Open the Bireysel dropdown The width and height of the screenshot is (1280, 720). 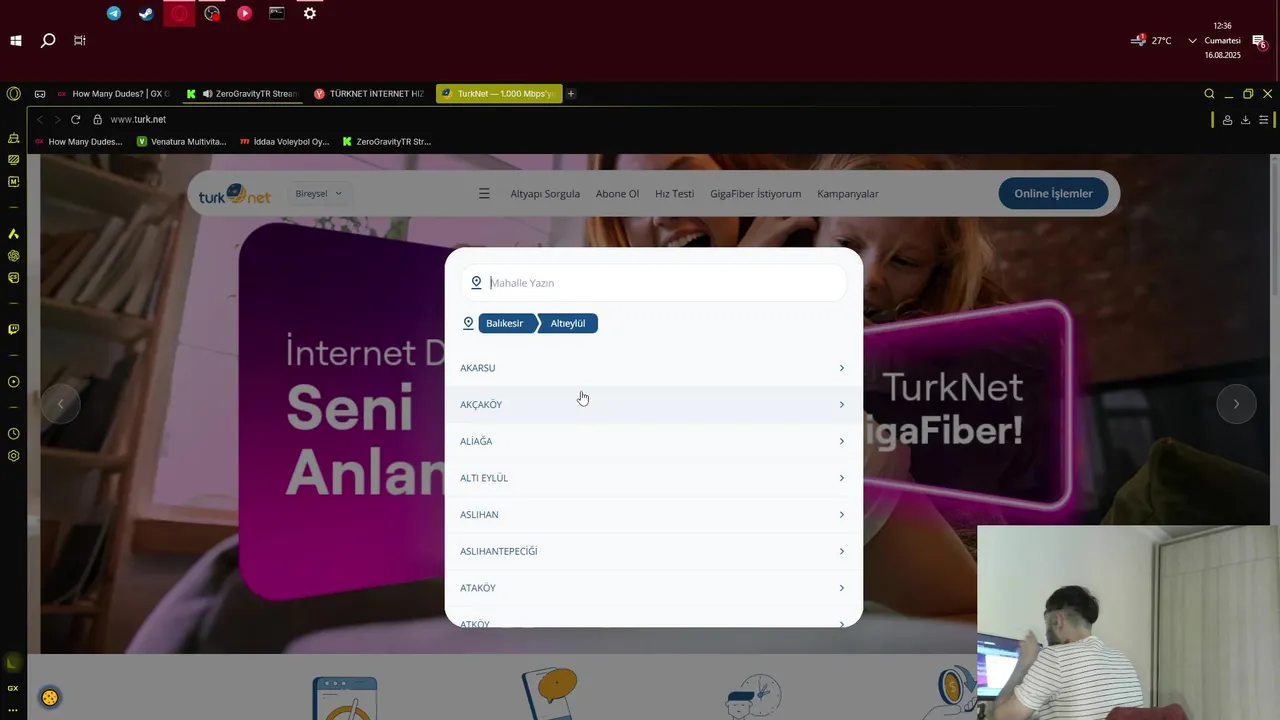319,193
